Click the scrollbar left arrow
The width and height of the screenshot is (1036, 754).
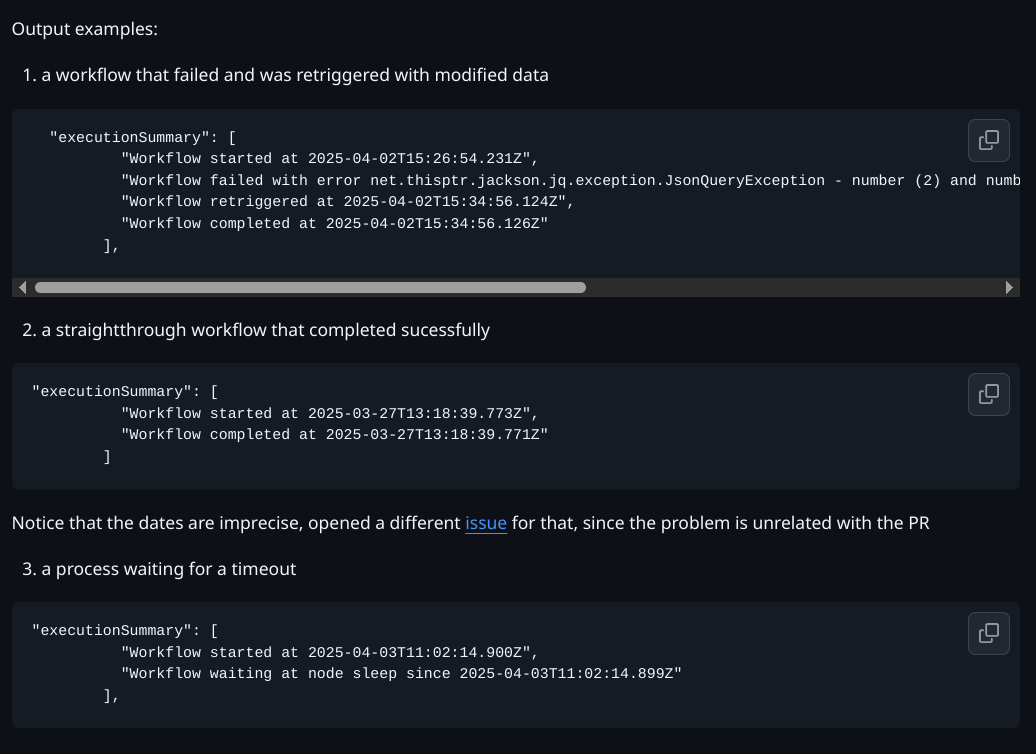(x=22, y=288)
